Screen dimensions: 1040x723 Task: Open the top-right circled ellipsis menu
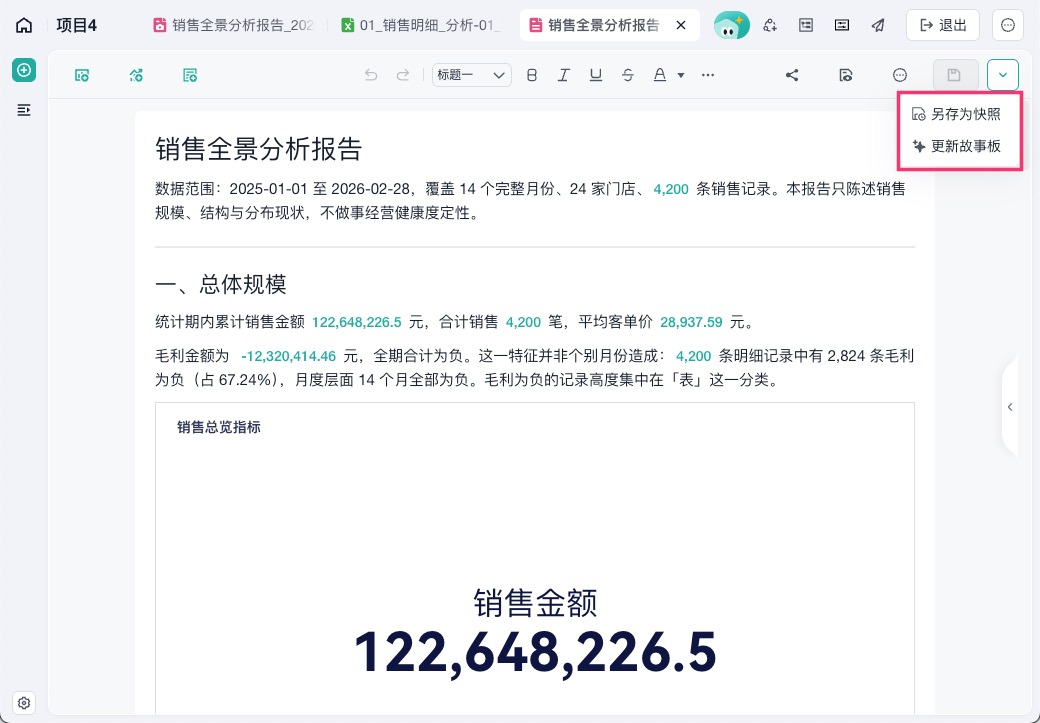coord(1008,26)
